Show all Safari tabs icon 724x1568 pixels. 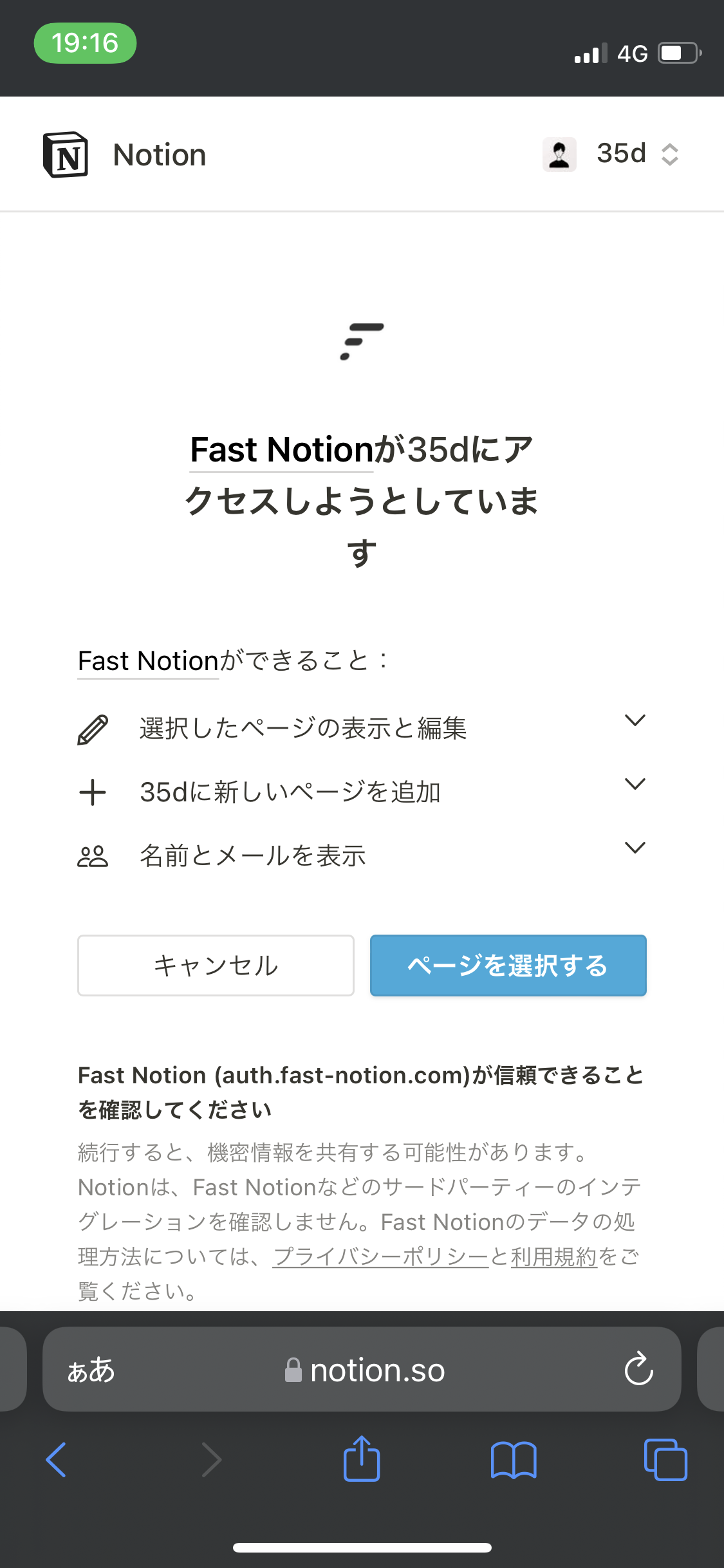pos(665,1459)
